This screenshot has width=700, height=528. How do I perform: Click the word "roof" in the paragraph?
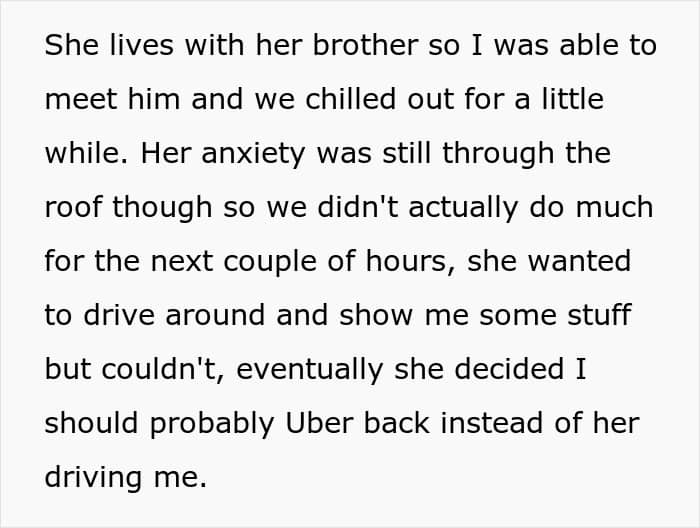tap(73, 207)
